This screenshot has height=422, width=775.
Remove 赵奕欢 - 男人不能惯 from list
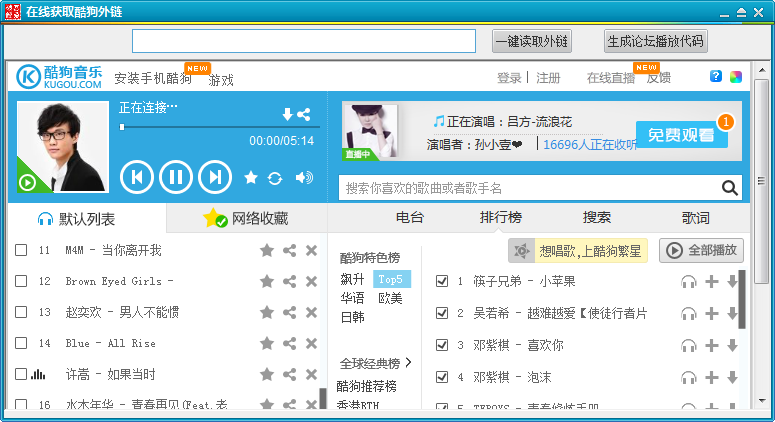coord(311,312)
